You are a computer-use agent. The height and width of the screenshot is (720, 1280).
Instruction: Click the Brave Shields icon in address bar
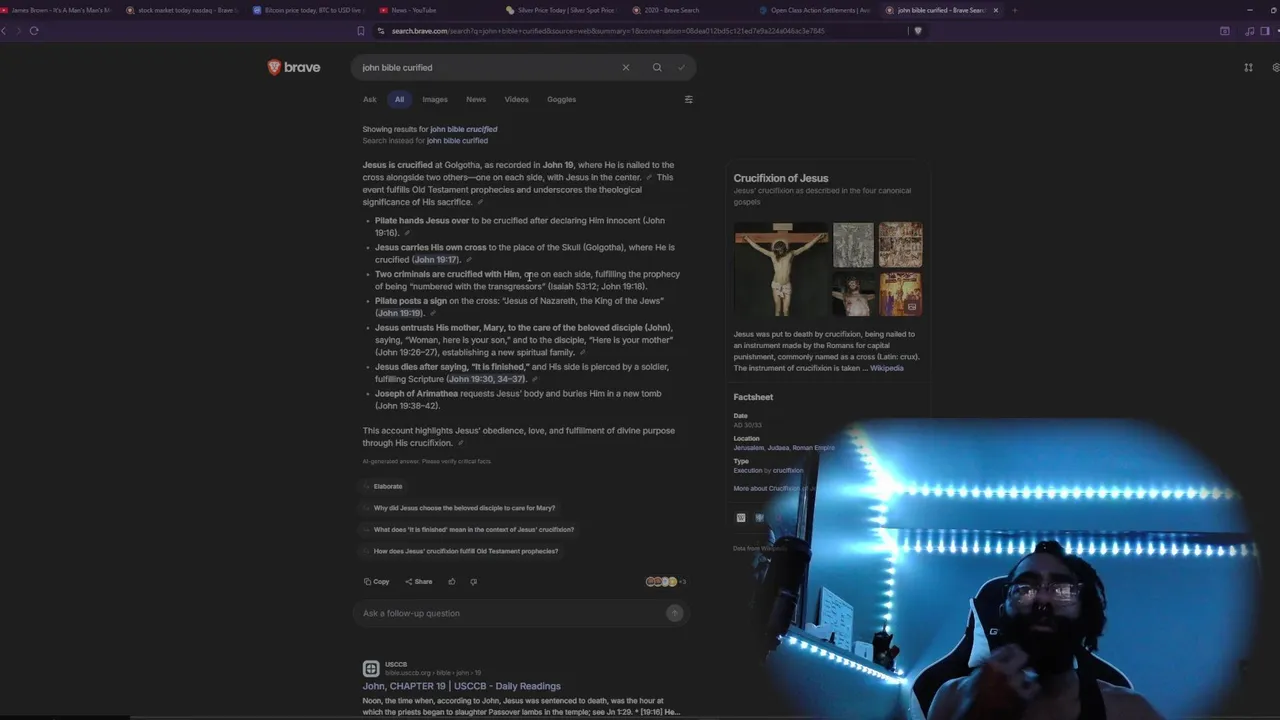pyautogui.click(x=918, y=30)
